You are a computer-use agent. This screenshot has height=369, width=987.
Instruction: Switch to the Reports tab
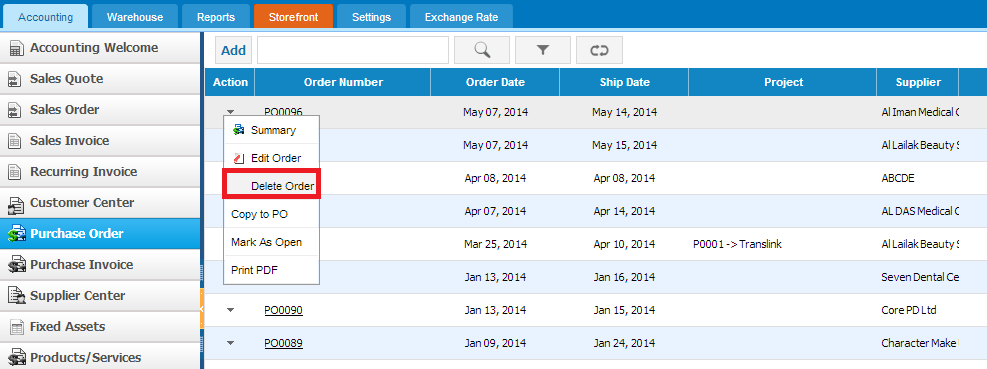[x=216, y=17]
